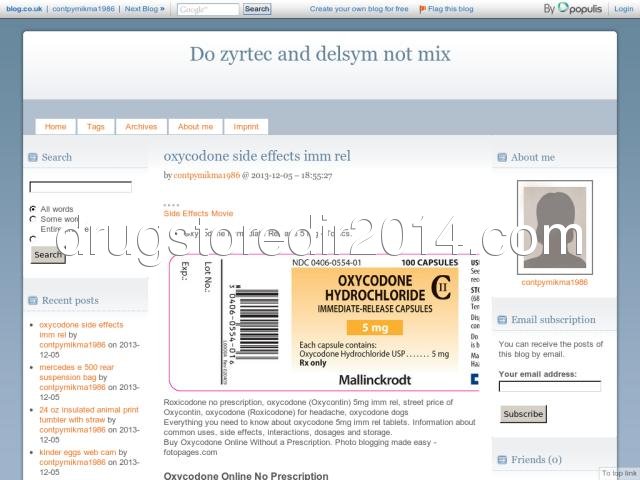Click the profile avatar picture

tap(555, 227)
